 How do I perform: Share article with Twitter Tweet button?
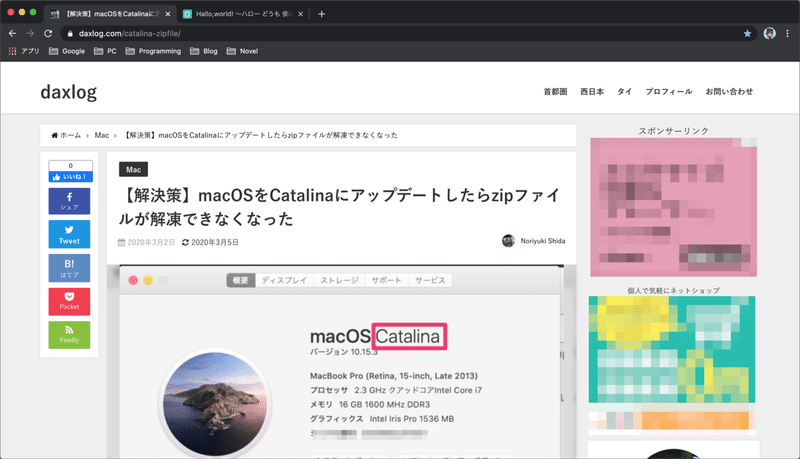pos(69,235)
